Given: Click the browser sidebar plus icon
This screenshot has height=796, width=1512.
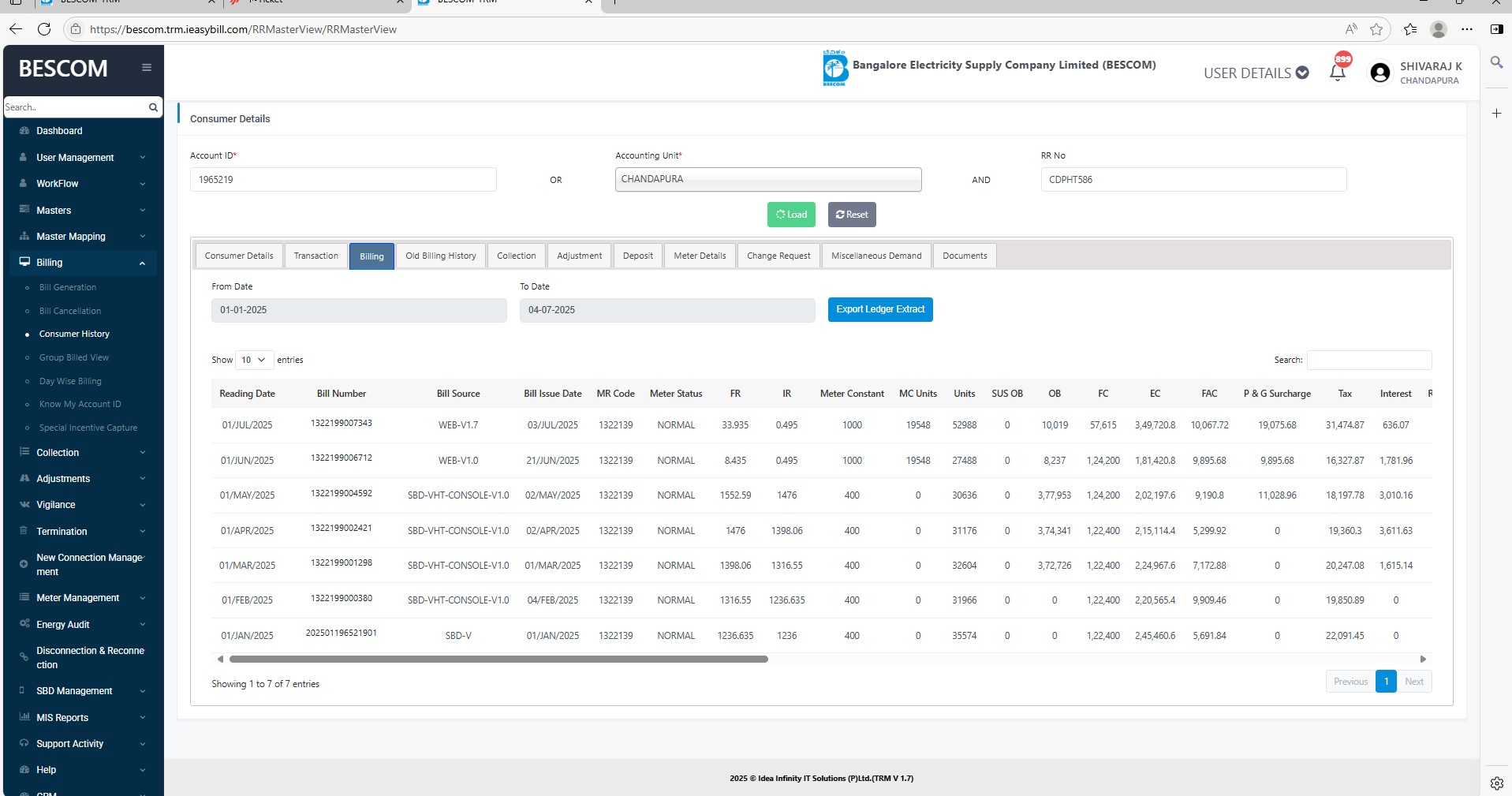Looking at the screenshot, I should (x=1496, y=114).
